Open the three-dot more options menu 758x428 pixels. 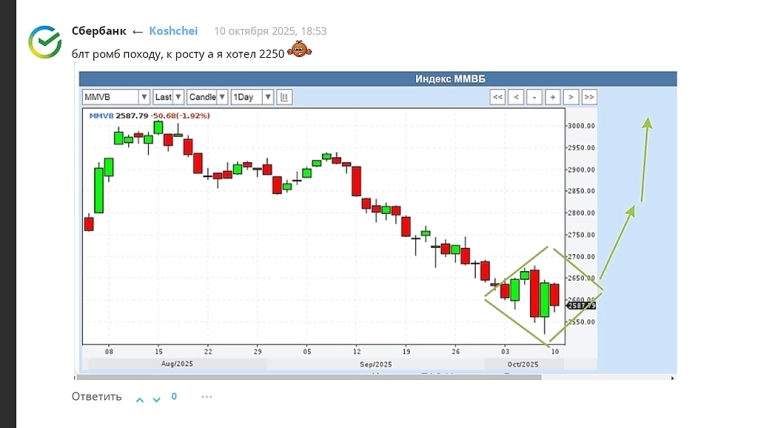point(207,397)
